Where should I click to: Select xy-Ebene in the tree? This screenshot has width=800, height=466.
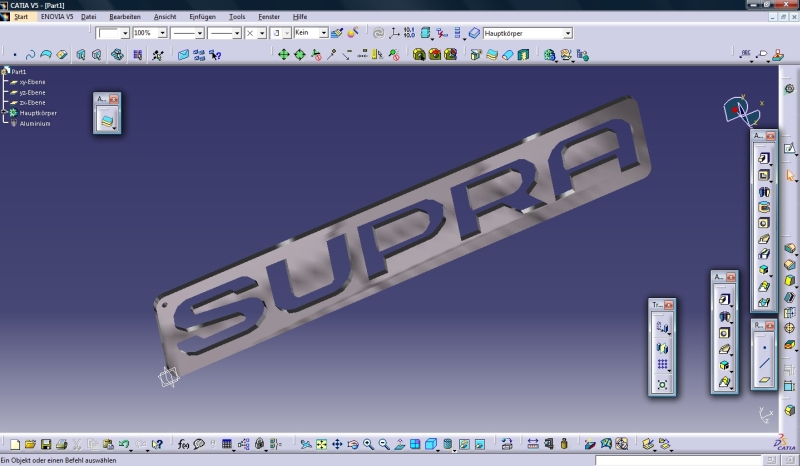pos(32,82)
